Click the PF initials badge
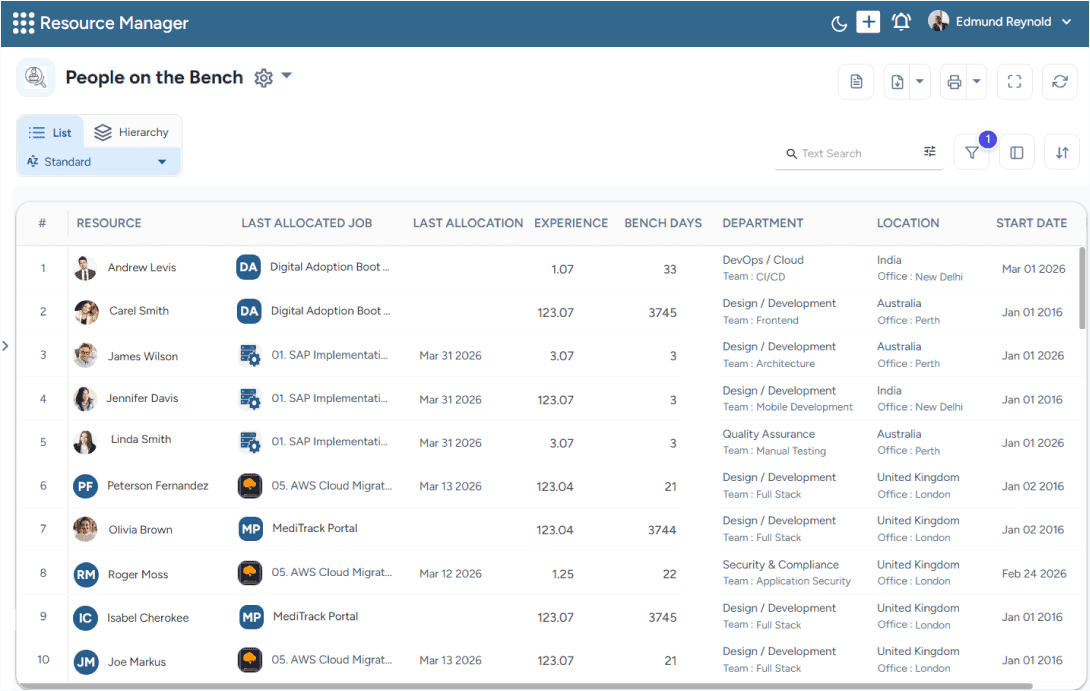1090x691 pixels. [x=86, y=486]
